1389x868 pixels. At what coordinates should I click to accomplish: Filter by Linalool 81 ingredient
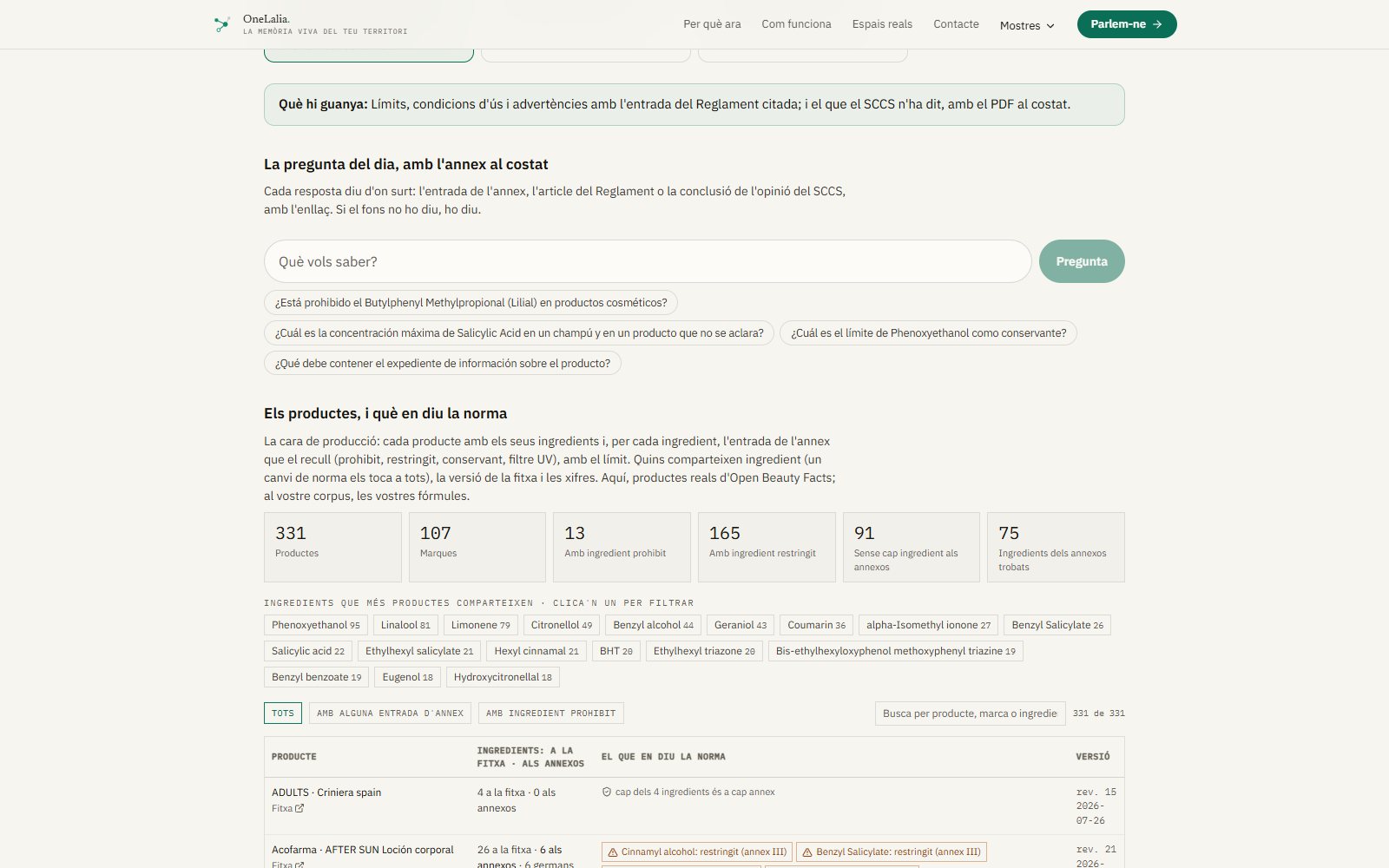pos(405,625)
